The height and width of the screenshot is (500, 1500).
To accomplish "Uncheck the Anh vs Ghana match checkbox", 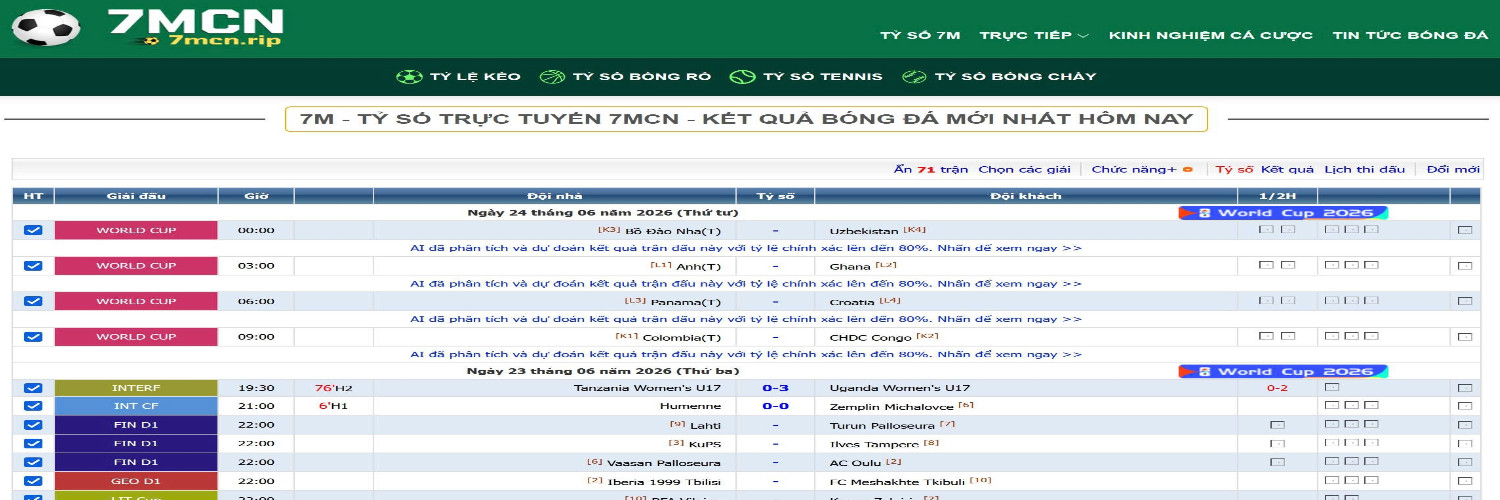I will pos(33,265).
